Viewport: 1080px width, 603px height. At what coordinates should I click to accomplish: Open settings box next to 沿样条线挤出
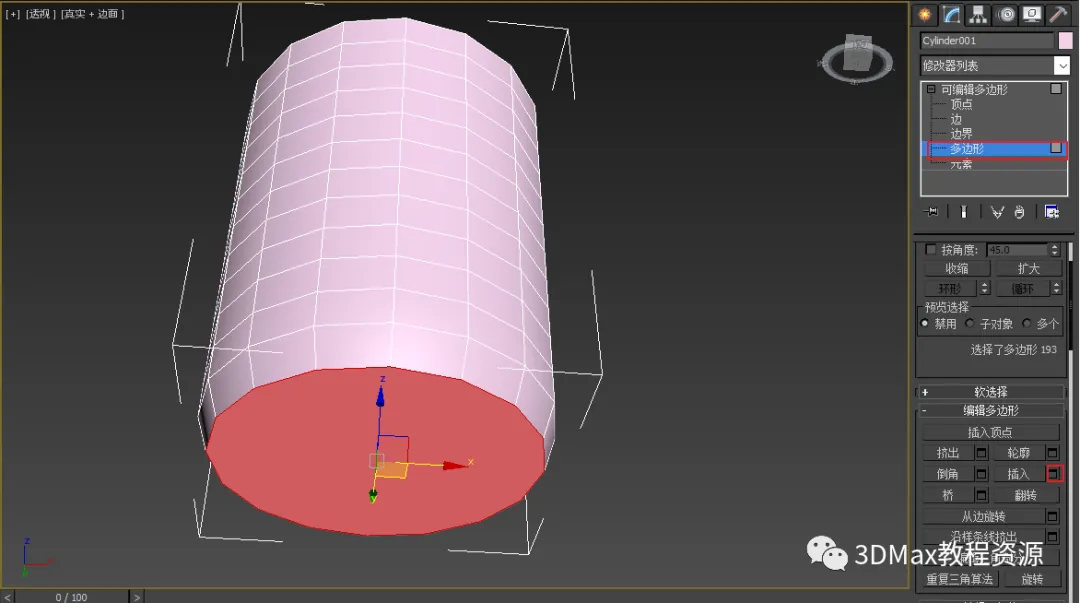tap(1052, 536)
